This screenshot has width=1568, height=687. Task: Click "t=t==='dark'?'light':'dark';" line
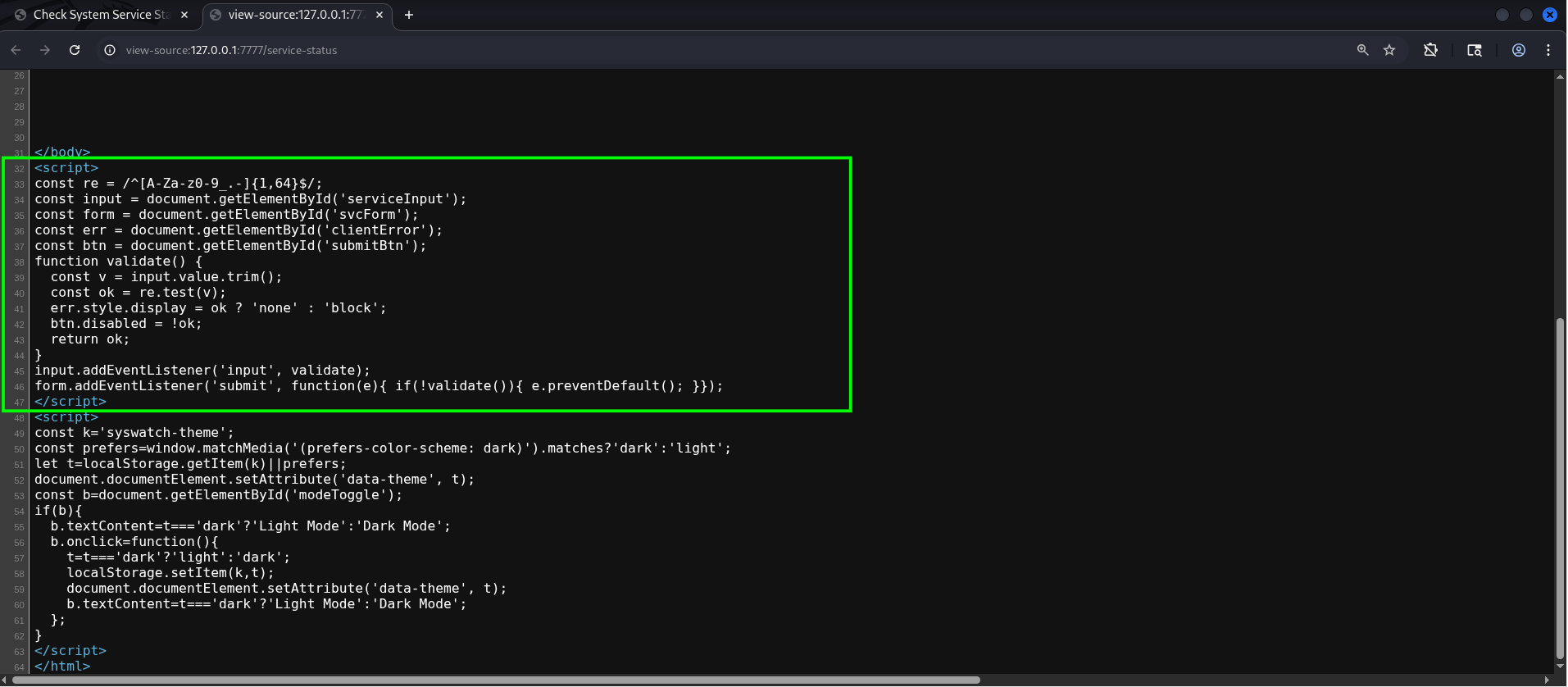coord(179,557)
